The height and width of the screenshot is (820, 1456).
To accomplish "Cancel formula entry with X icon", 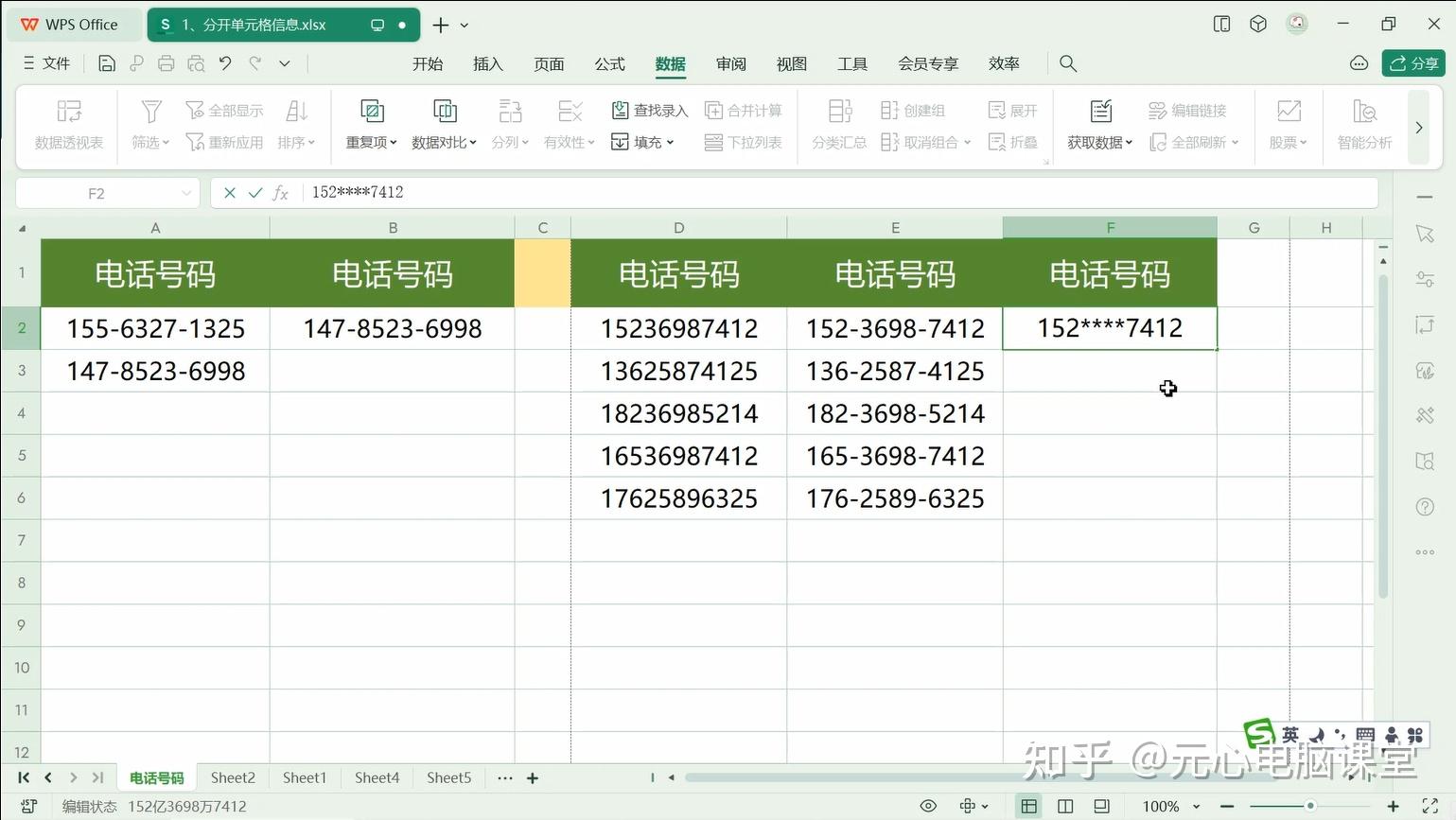I will click(229, 193).
